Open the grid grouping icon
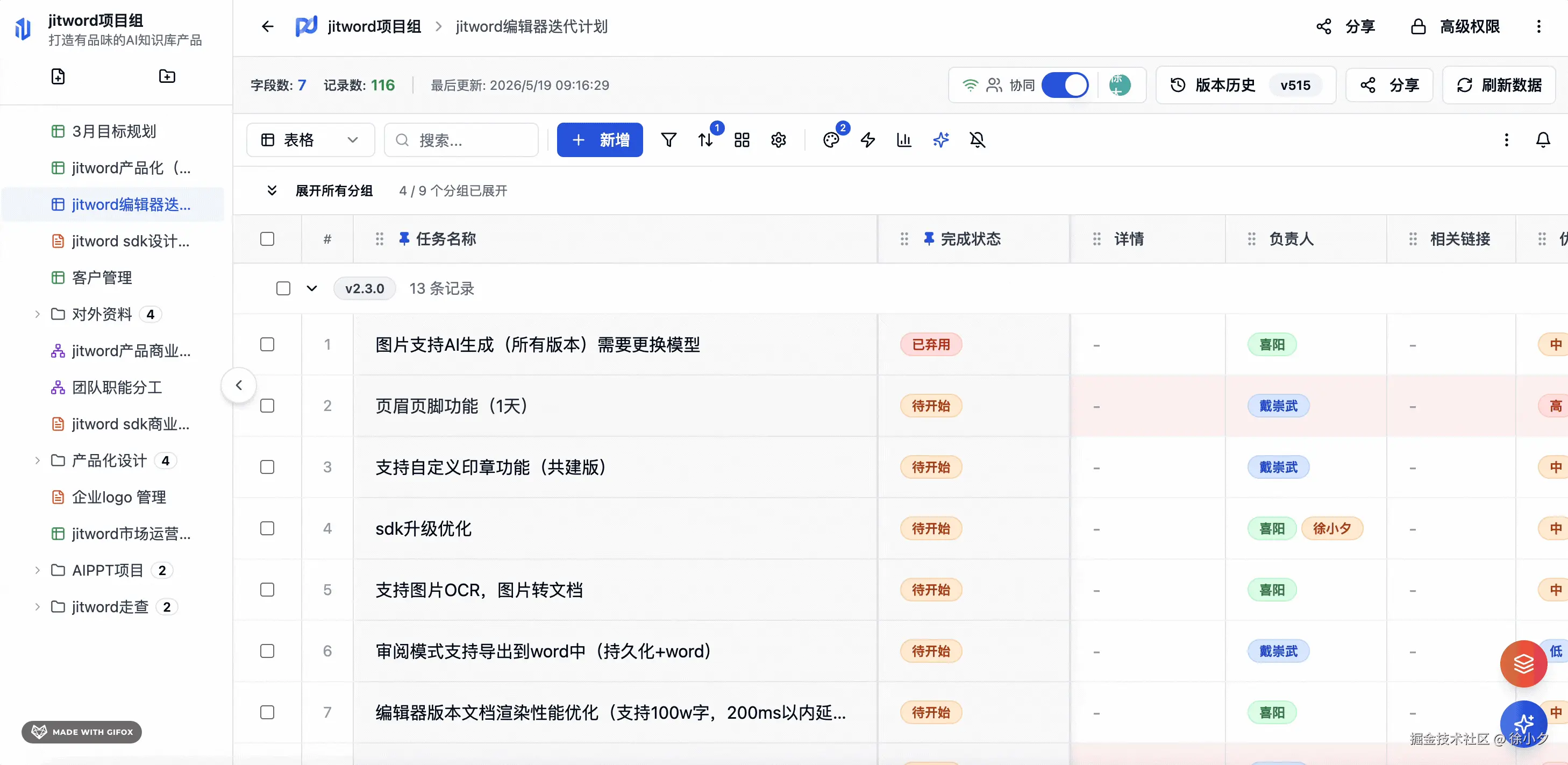This screenshot has width=1568, height=765. (742, 140)
